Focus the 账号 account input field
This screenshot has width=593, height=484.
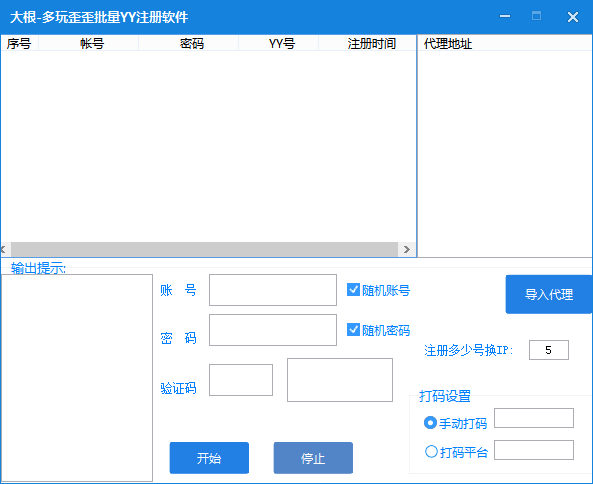coord(273,290)
